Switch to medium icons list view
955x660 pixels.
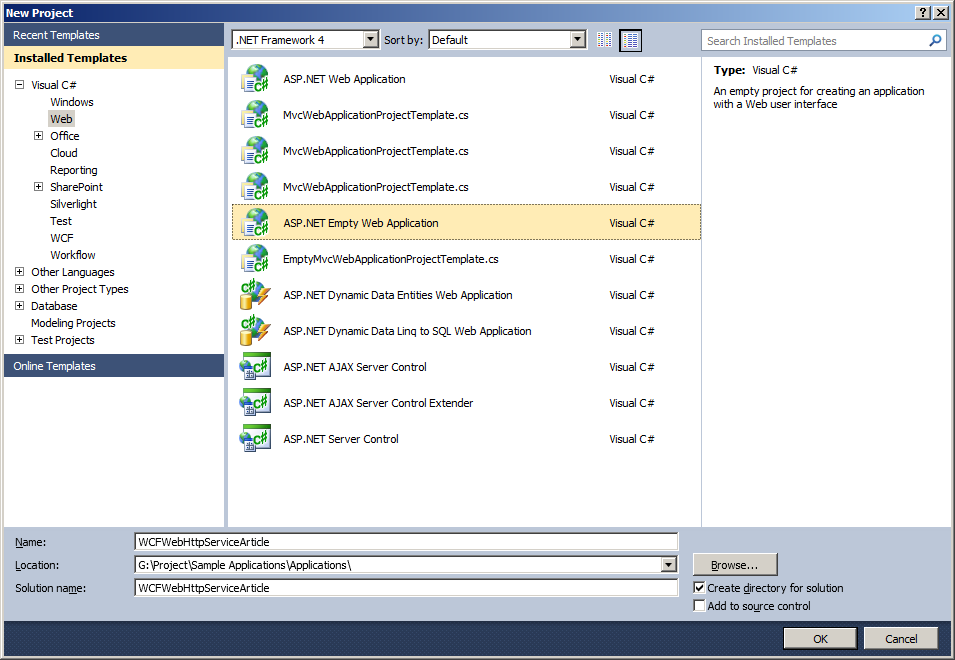pyautogui.click(x=630, y=40)
